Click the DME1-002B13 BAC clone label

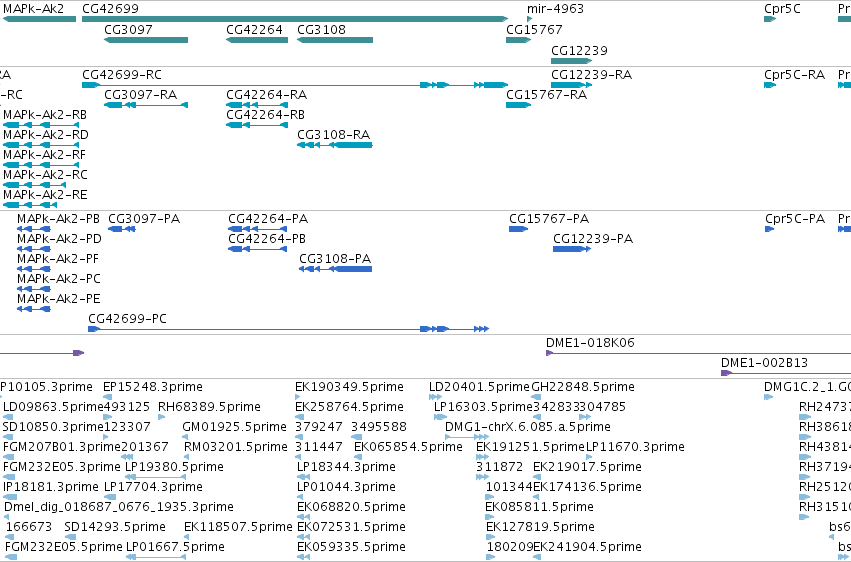pyautogui.click(x=765, y=363)
